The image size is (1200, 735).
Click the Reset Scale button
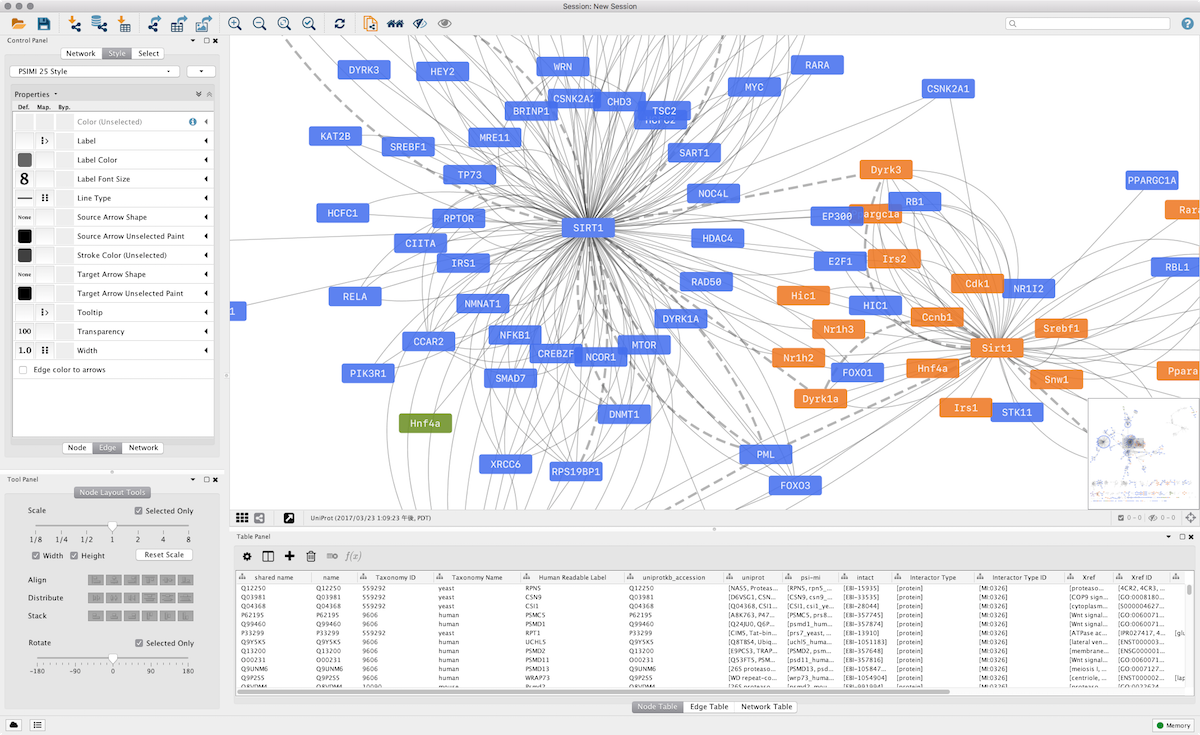[163, 554]
